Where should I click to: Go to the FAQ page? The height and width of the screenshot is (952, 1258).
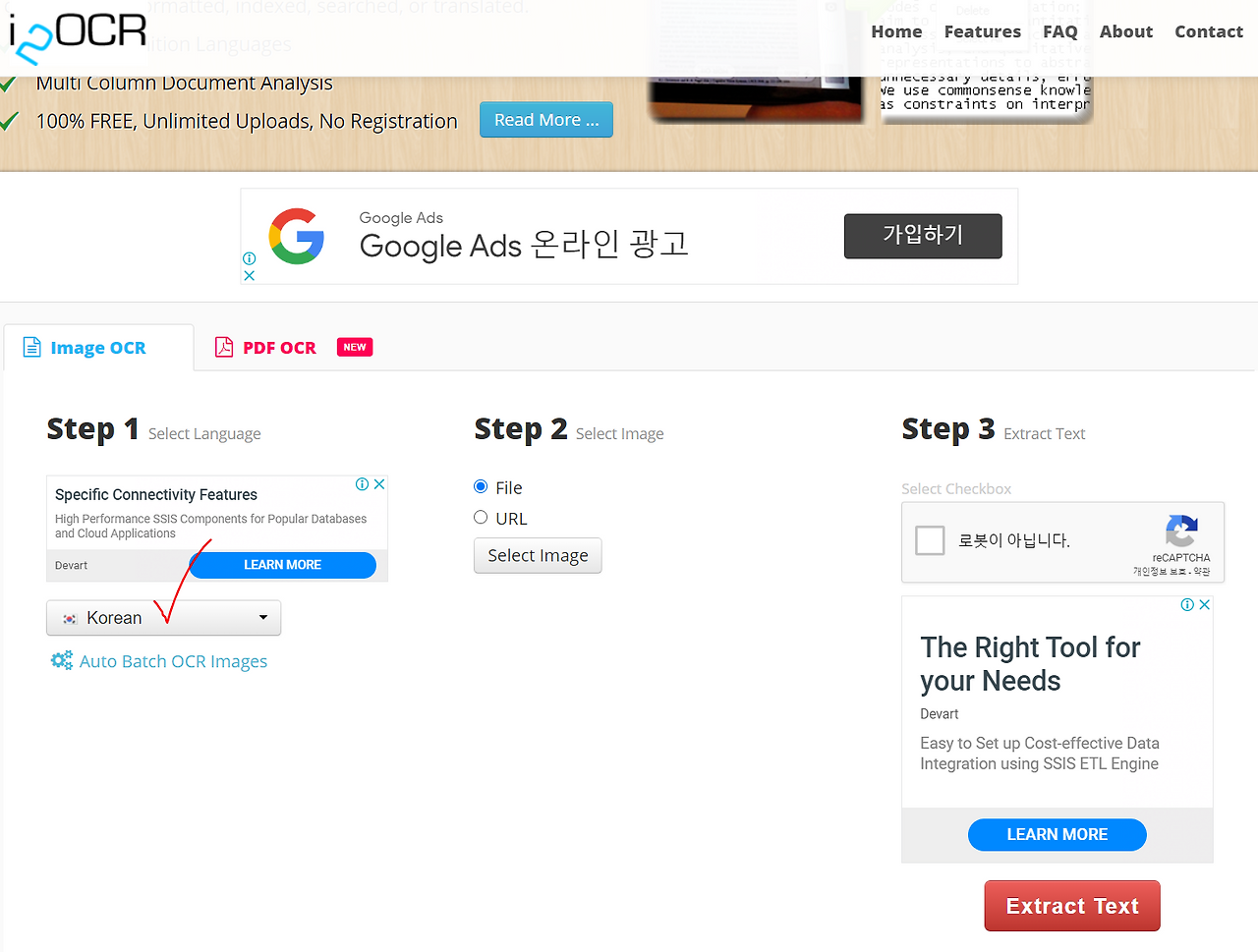1059,31
